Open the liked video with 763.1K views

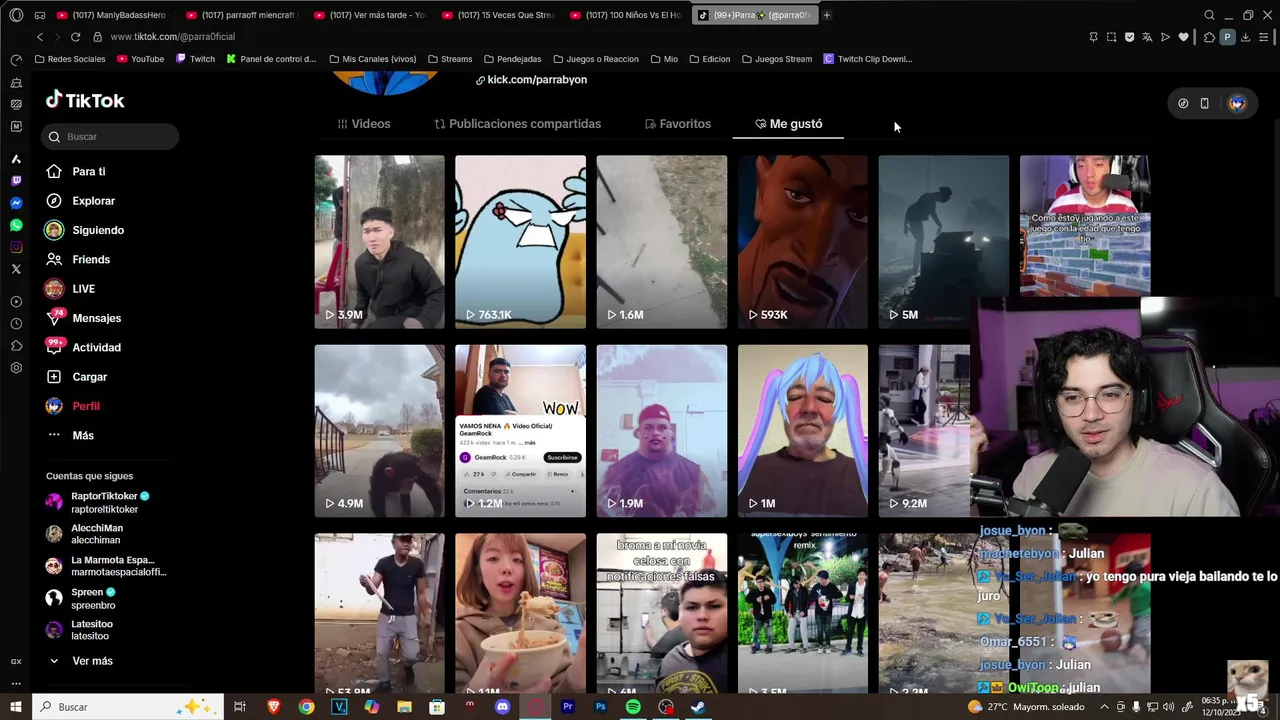(x=520, y=241)
